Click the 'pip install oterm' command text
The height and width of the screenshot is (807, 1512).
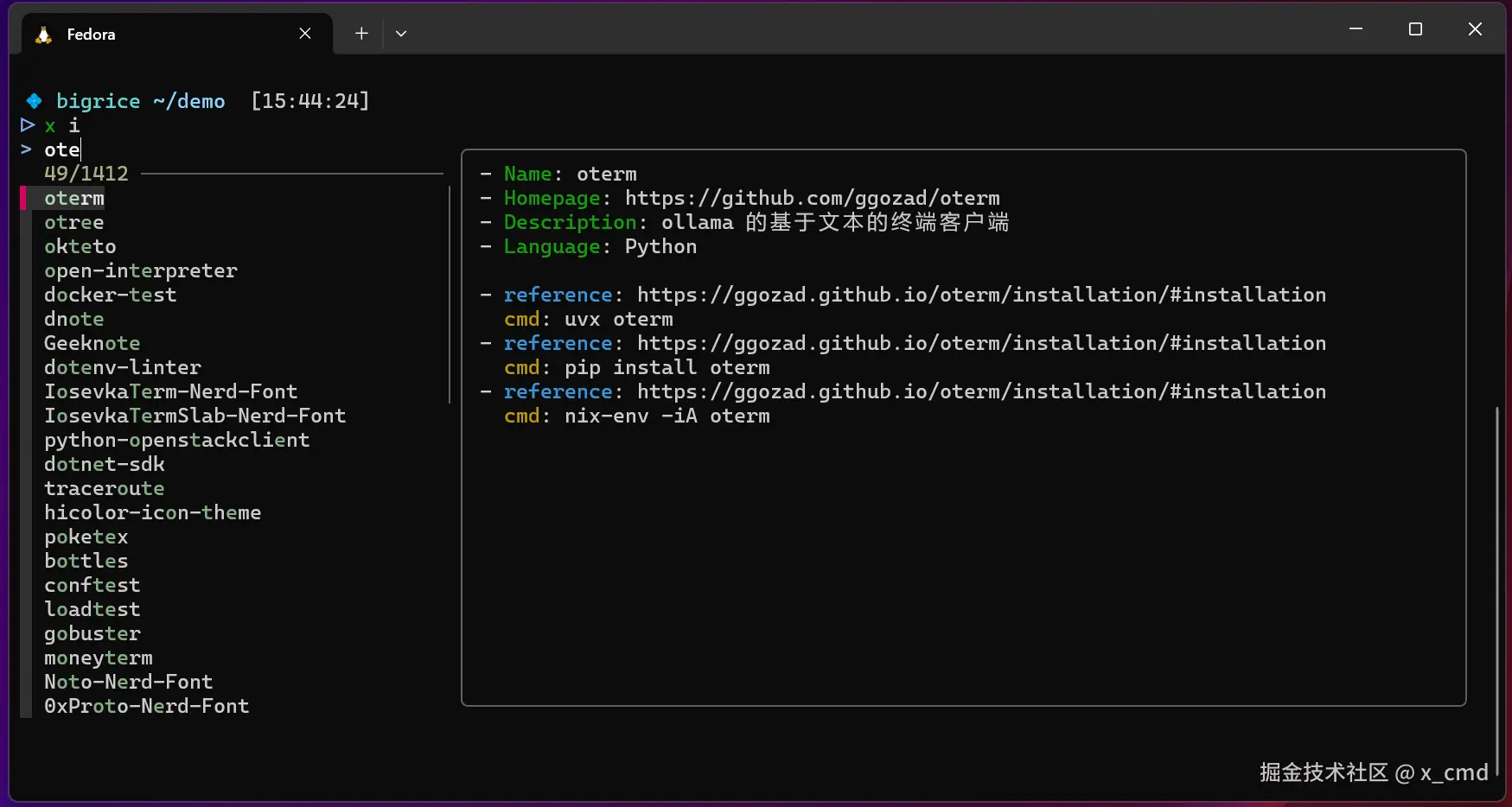[667, 367]
